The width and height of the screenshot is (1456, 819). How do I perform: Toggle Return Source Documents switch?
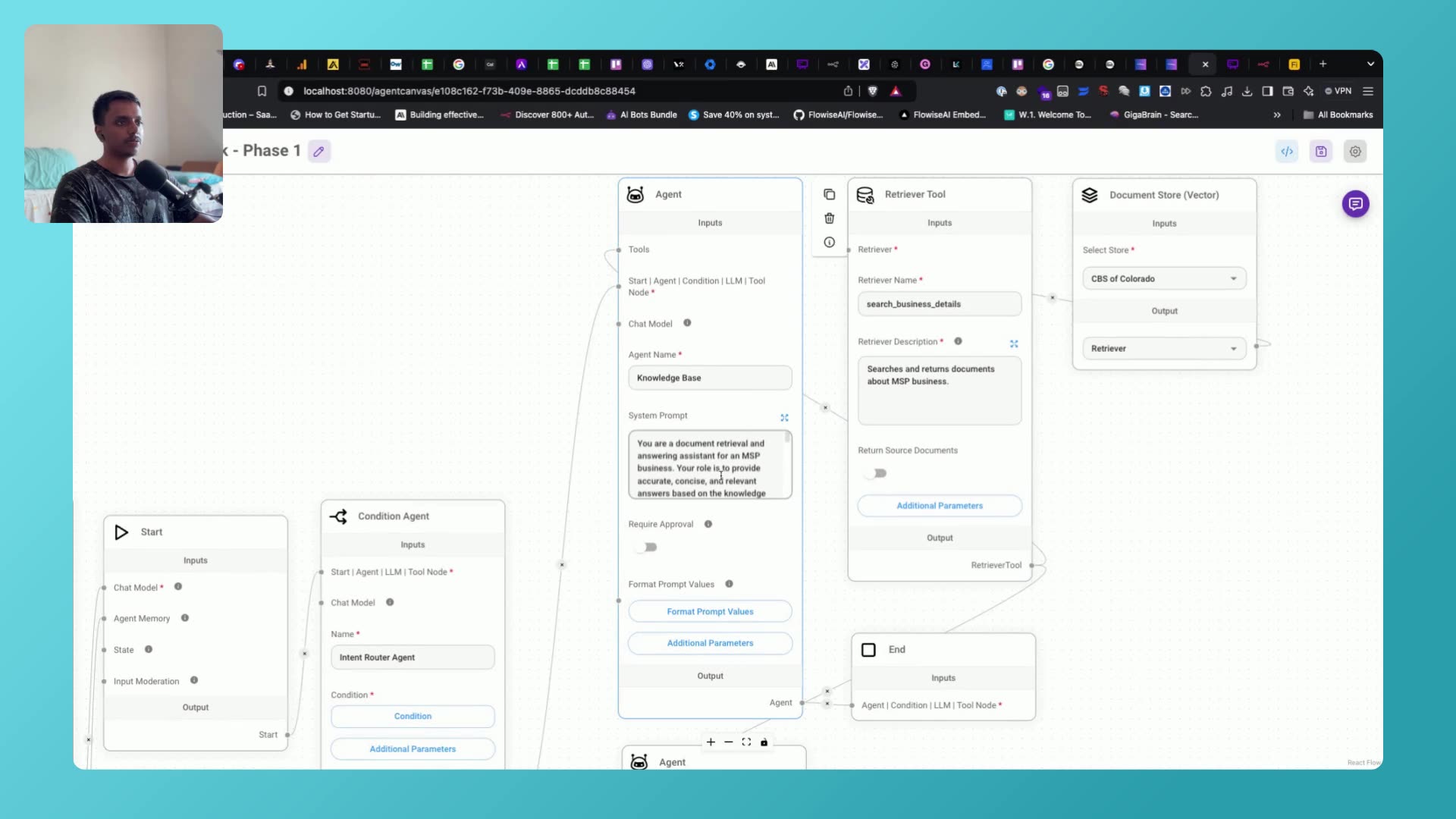(877, 474)
